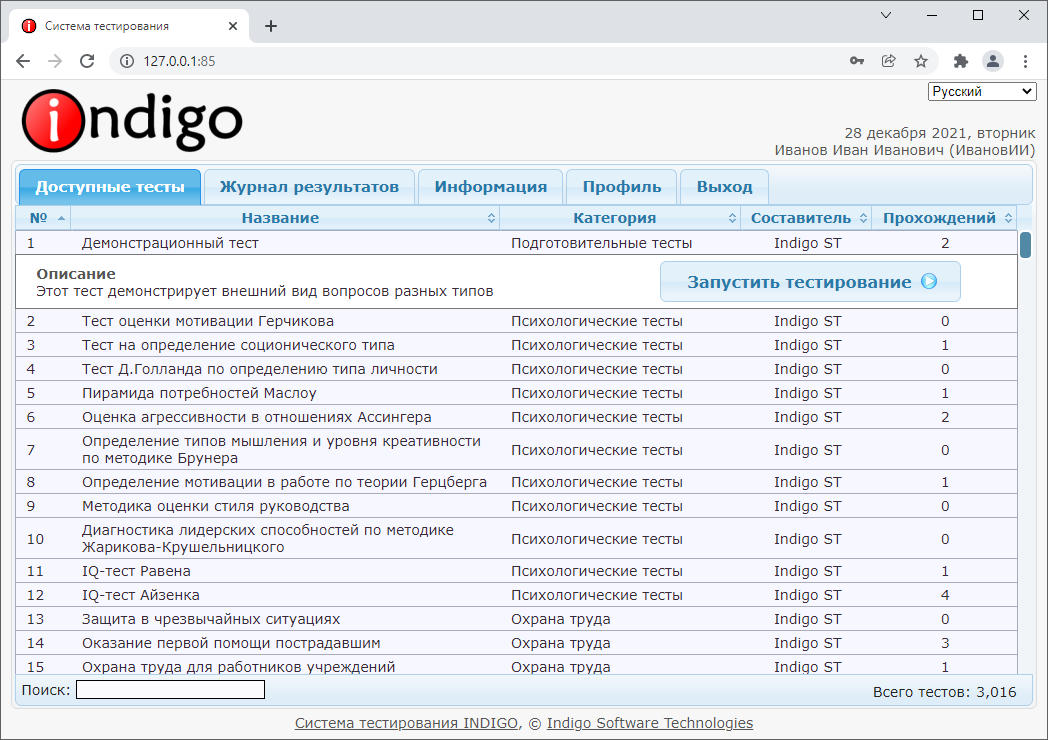This screenshot has width=1048, height=740.
Task: Start the test with Запустить тестирование
Action: [x=810, y=281]
